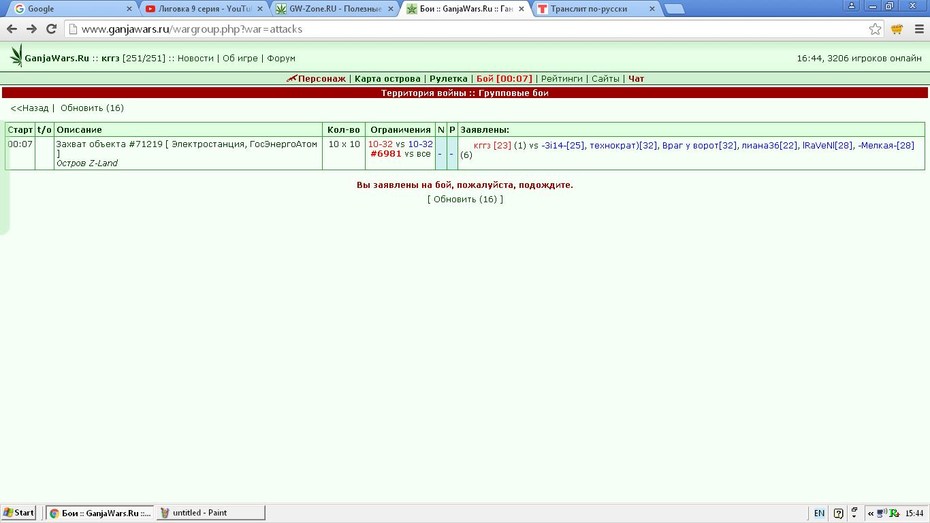
Task: Open Бой [00:07] menu item
Action: point(504,78)
